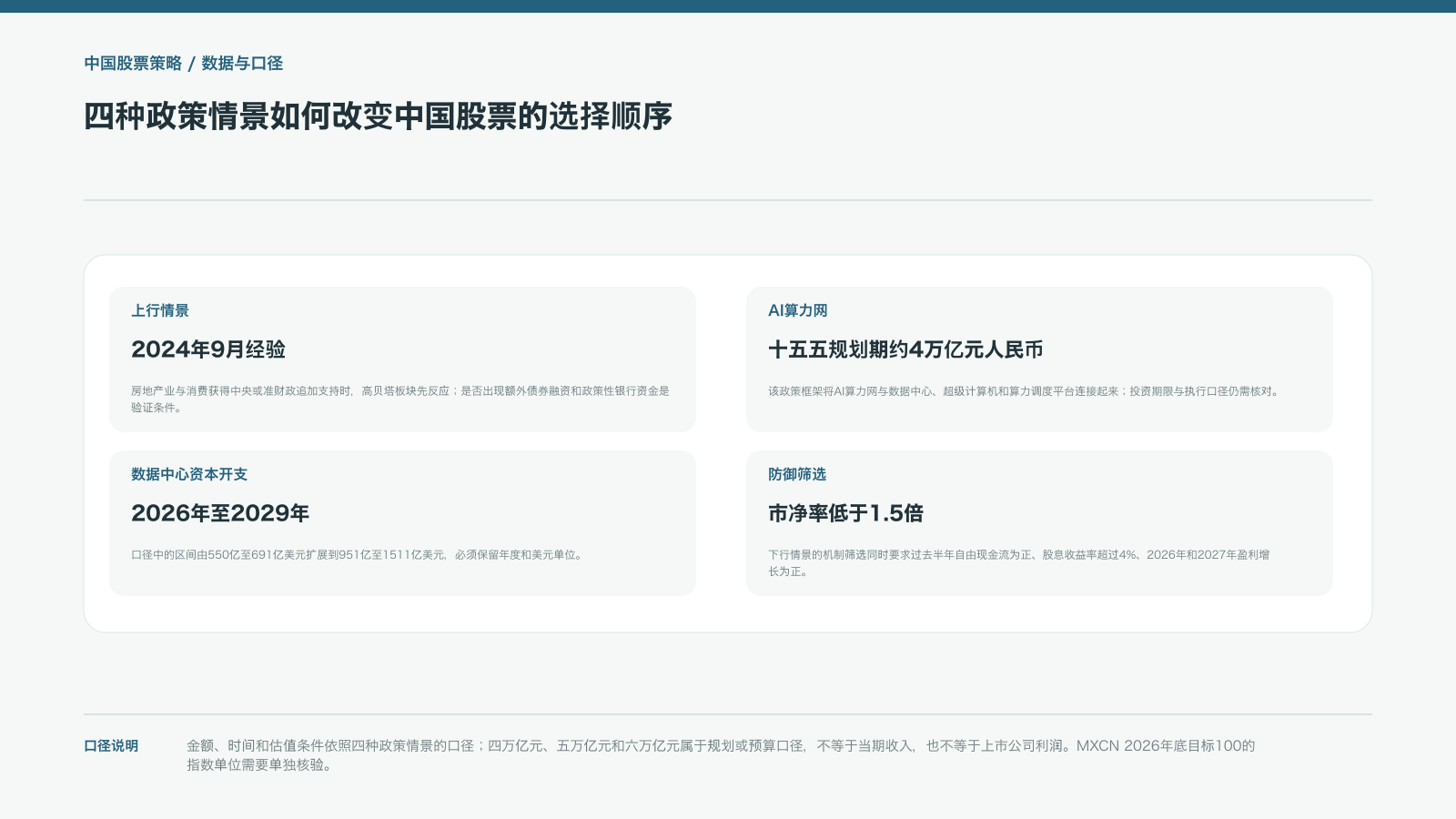Select the heading 十五五规划期约4万亿元人民币
Image resolution: width=1456 pixels, height=819 pixels.
pyautogui.click(x=905, y=349)
